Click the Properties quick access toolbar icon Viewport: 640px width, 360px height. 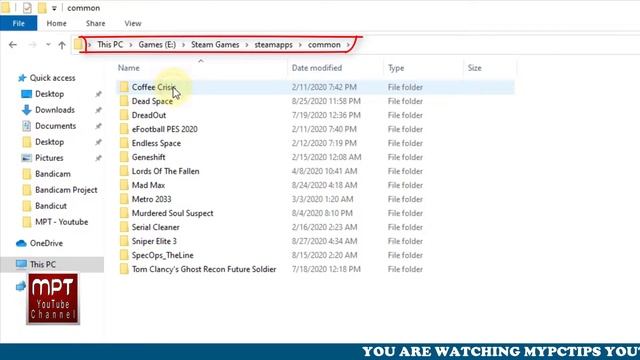click(x=27, y=8)
